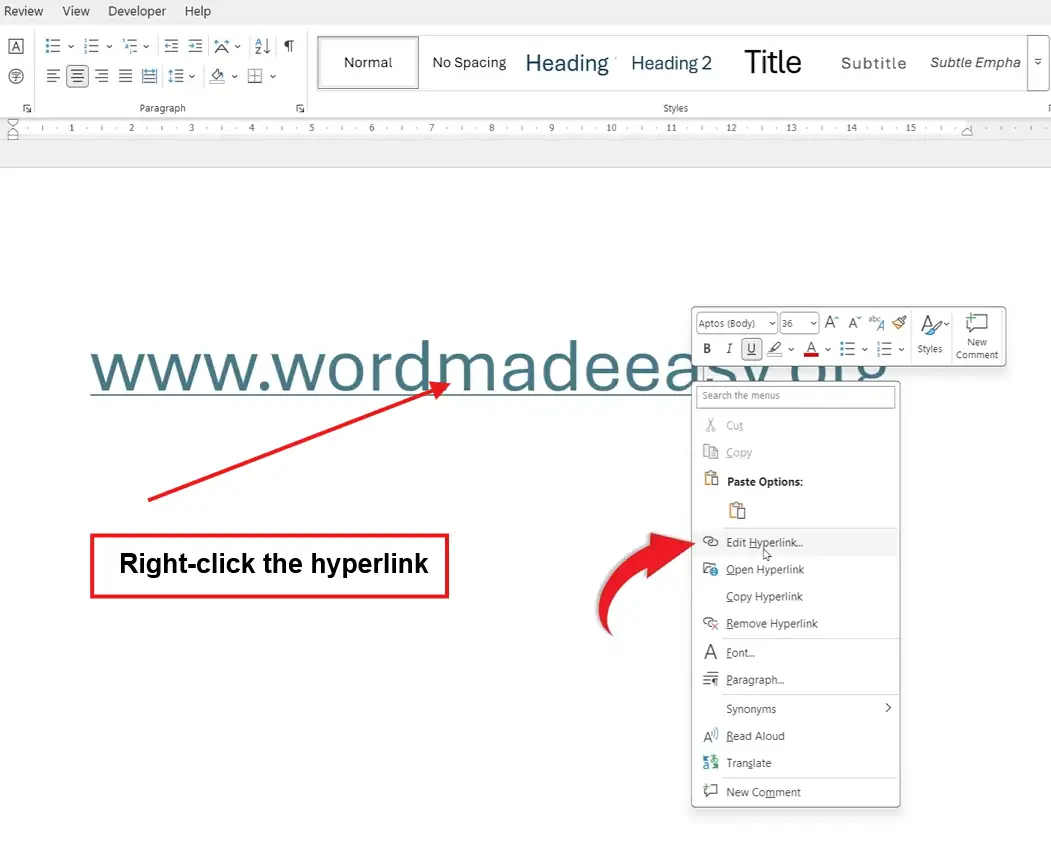Screen dimensions: 1051x863
Task: Apply the Subtle Emphasis style
Action: point(975,63)
